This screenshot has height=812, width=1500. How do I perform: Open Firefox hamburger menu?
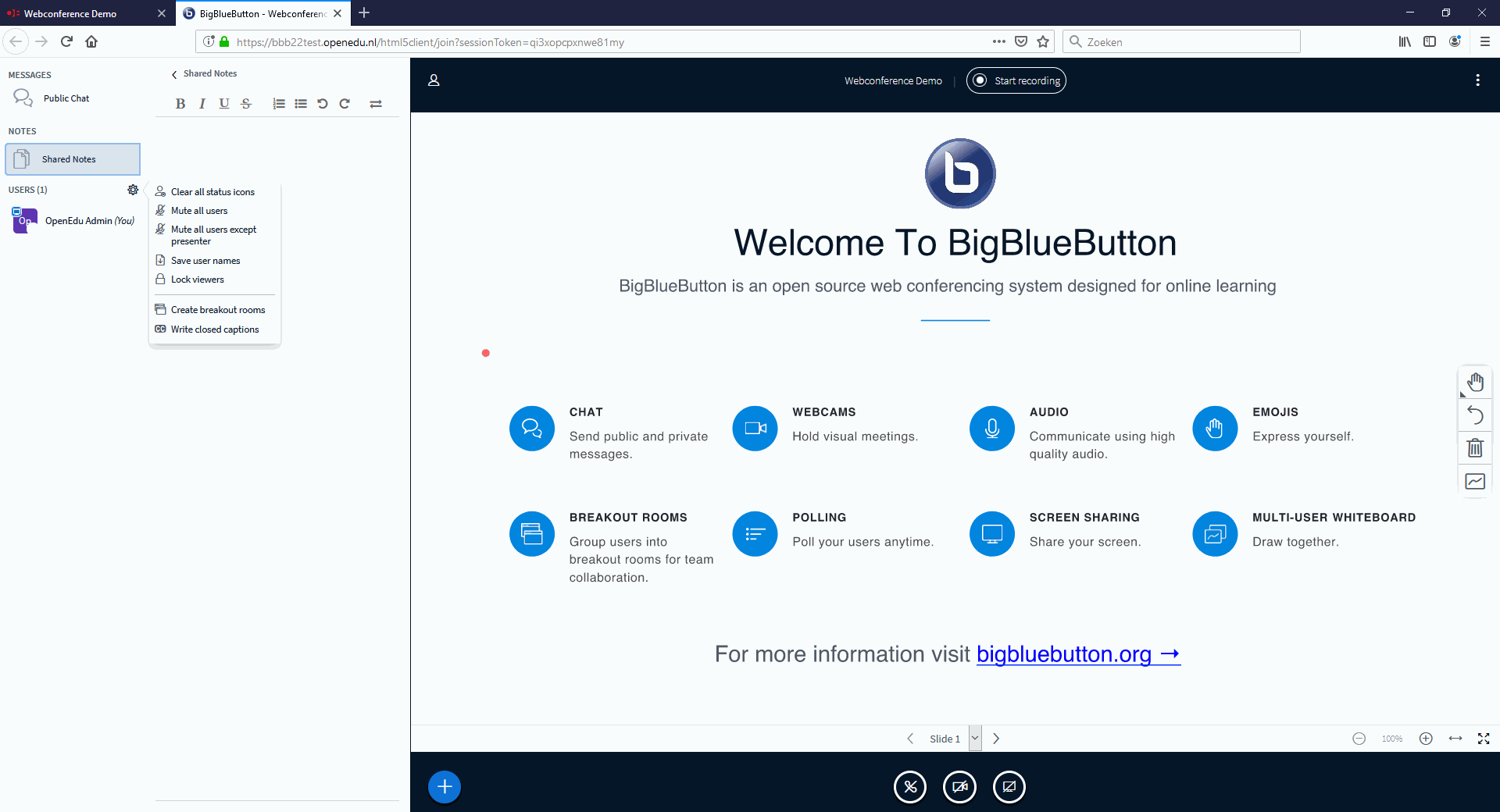[x=1485, y=42]
